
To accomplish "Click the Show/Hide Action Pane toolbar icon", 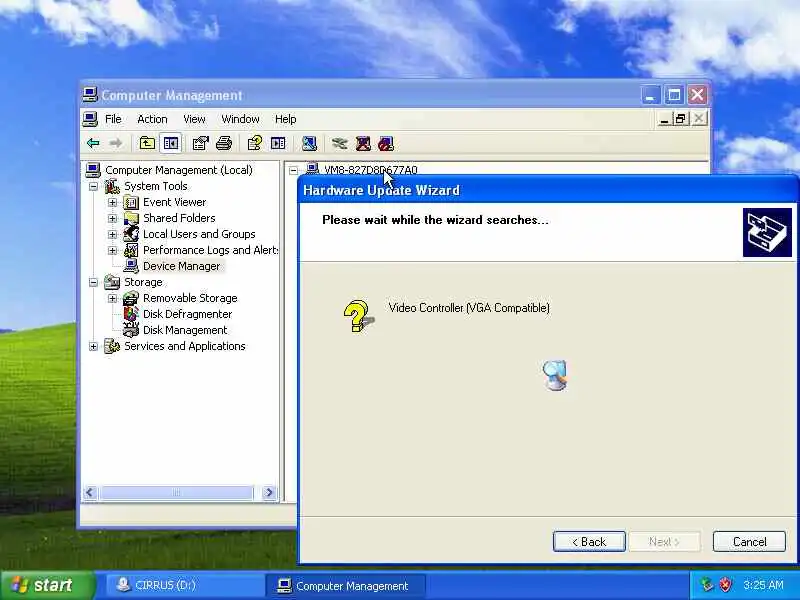I will (278, 143).
